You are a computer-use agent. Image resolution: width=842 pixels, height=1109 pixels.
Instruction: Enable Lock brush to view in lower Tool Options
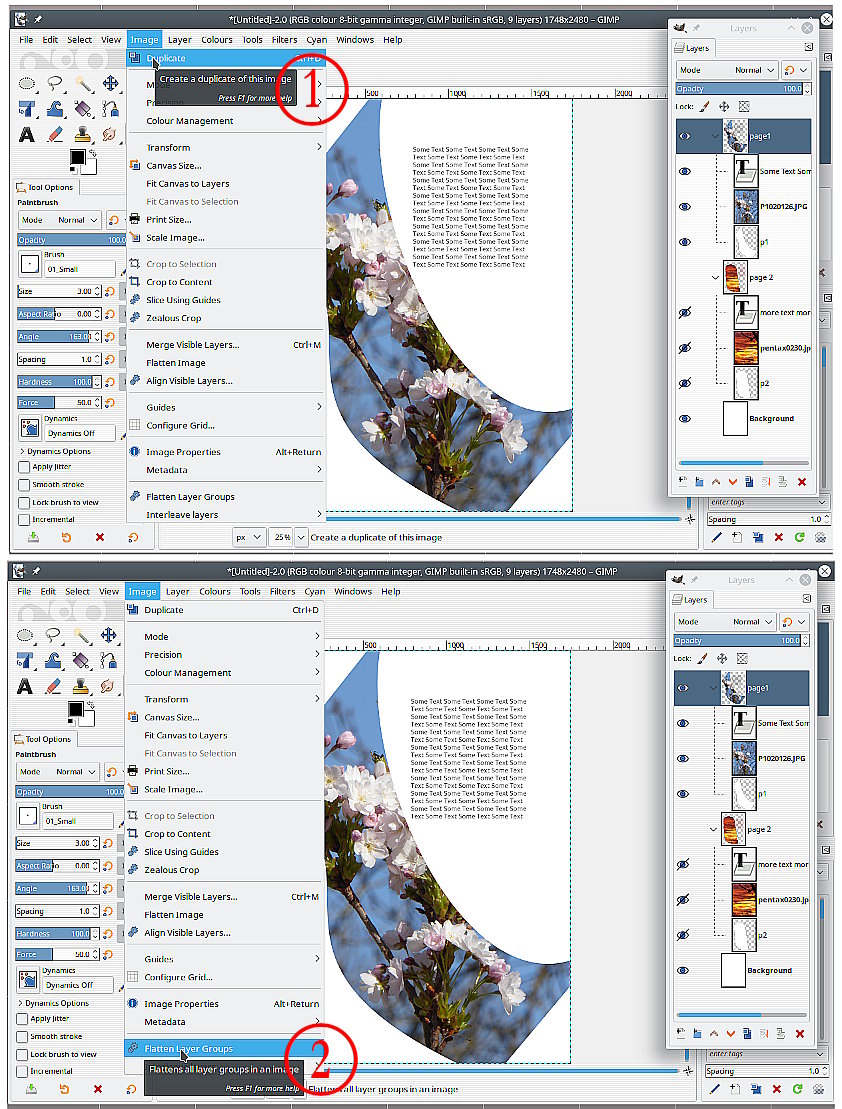[22, 1054]
